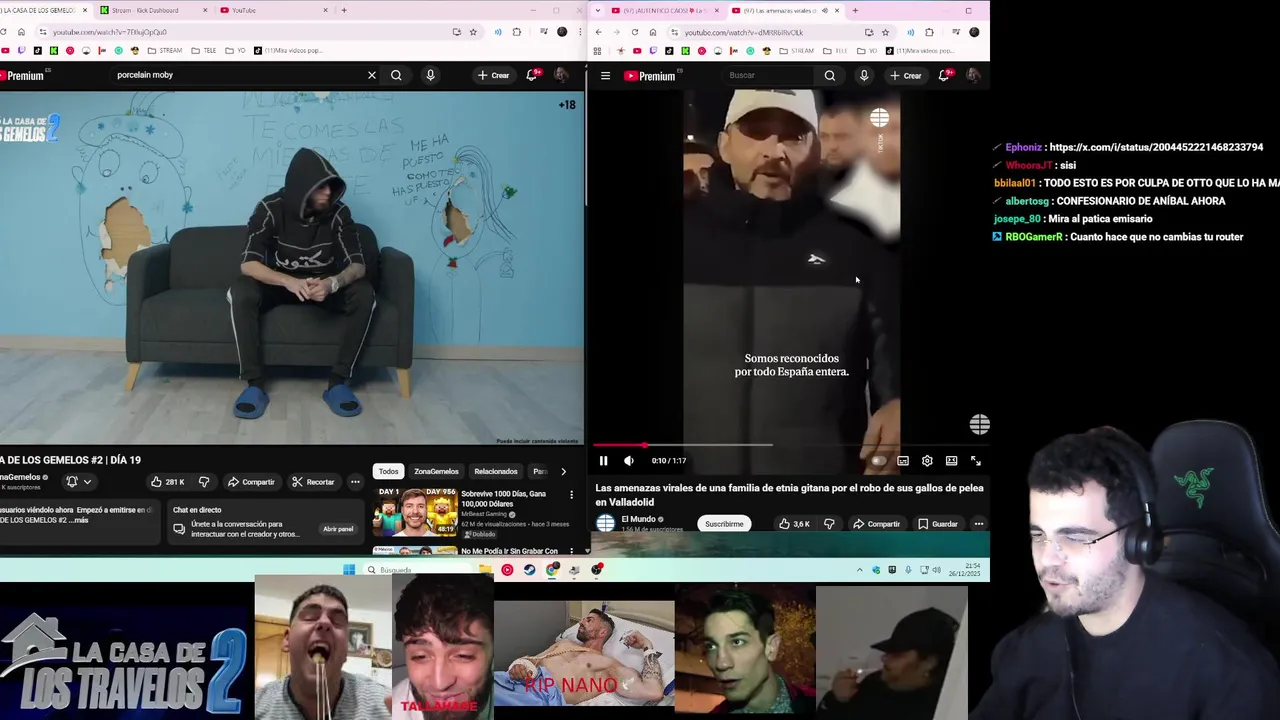Open new tab in left browser
This screenshot has height=720, width=1280.
click(344, 10)
